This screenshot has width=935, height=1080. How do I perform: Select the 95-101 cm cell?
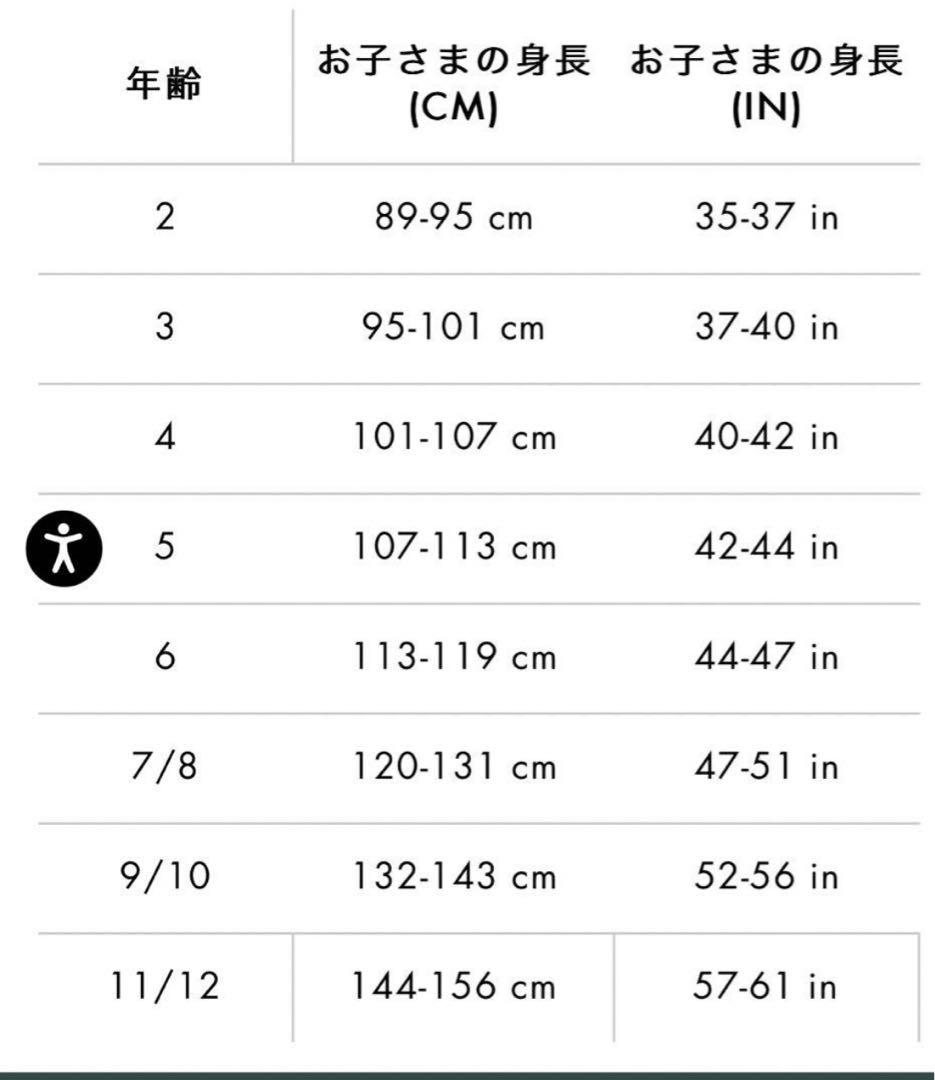coord(453,326)
